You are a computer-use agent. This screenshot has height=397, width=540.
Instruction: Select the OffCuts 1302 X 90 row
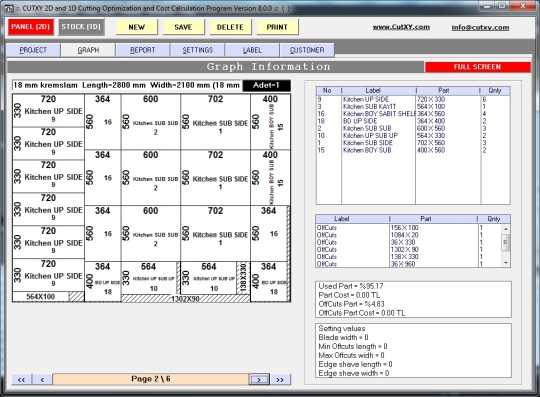point(409,250)
